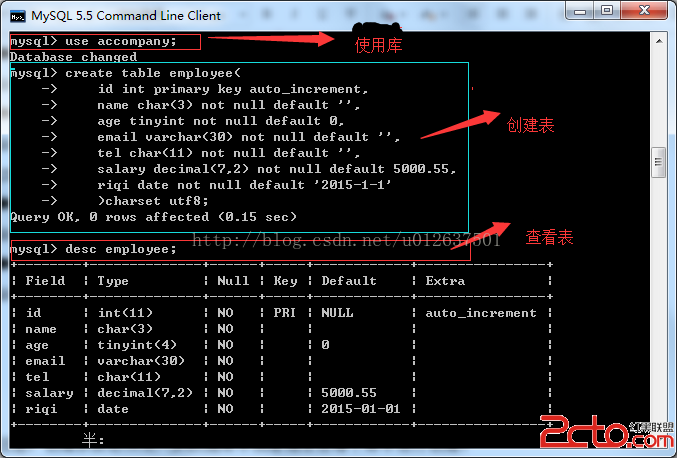The image size is (677, 458).
Task: Click the 'NO' null cell in id row
Action: coord(225,313)
